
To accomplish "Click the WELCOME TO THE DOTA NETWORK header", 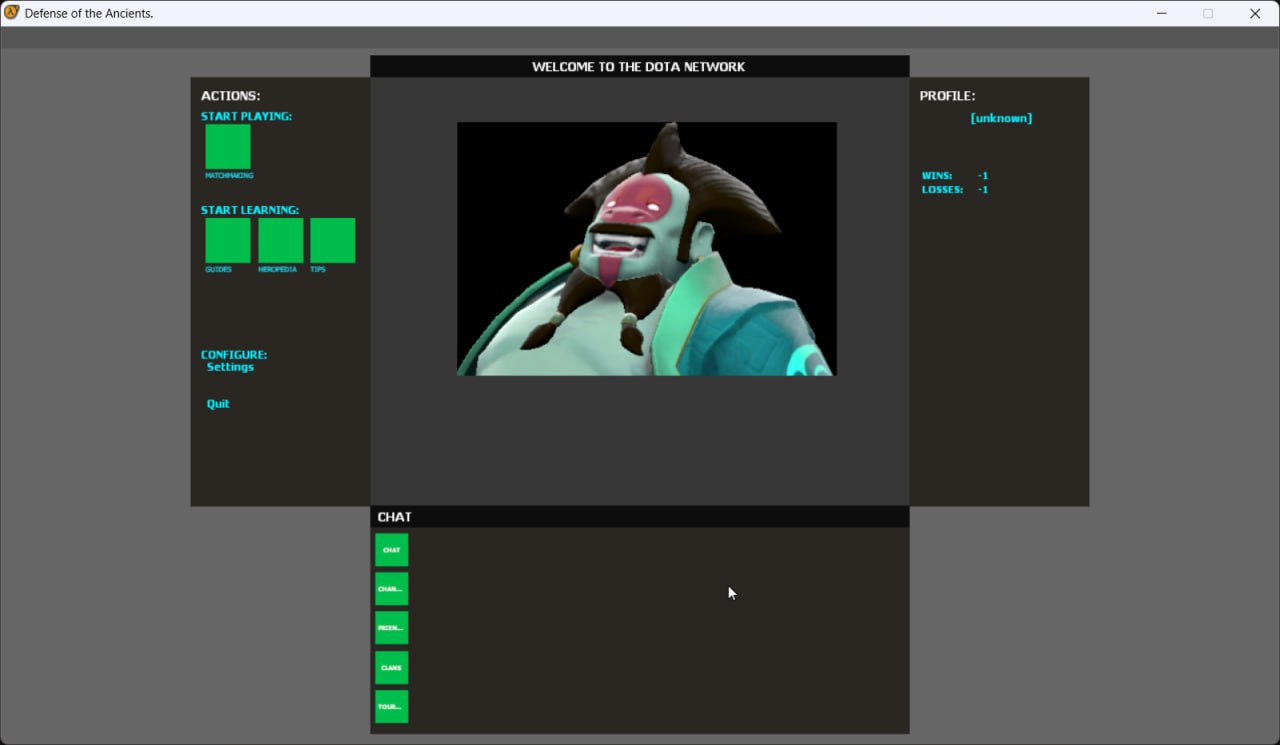I will coord(639,67).
